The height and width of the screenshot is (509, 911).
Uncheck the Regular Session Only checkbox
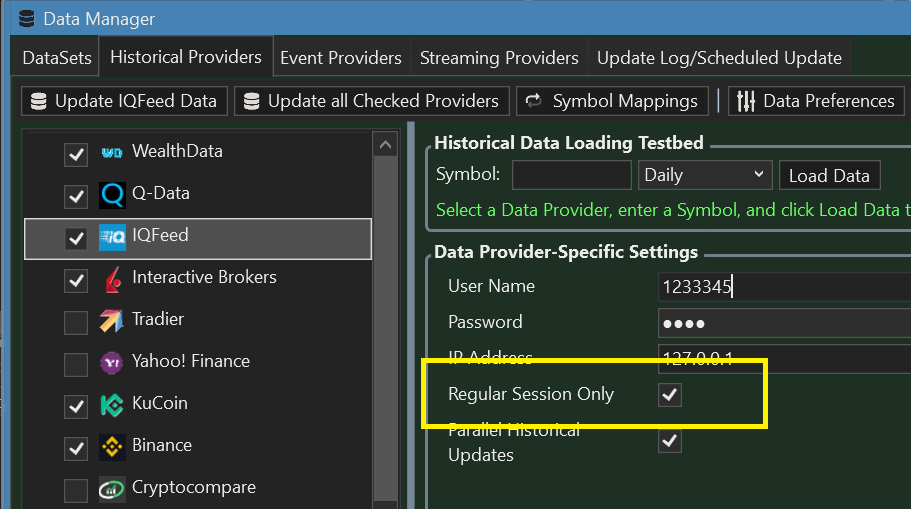point(670,395)
